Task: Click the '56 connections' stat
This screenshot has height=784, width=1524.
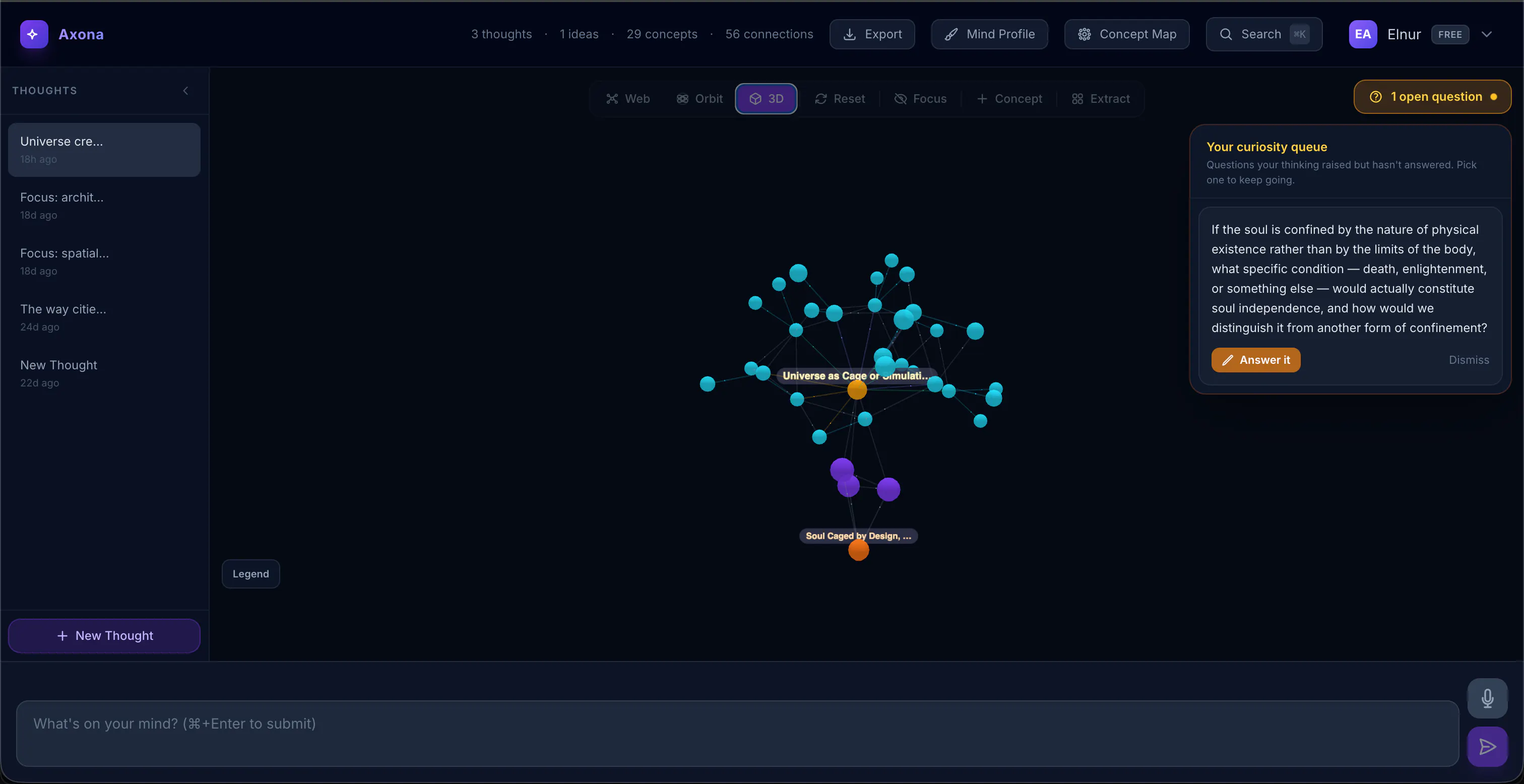Action: pos(769,34)
